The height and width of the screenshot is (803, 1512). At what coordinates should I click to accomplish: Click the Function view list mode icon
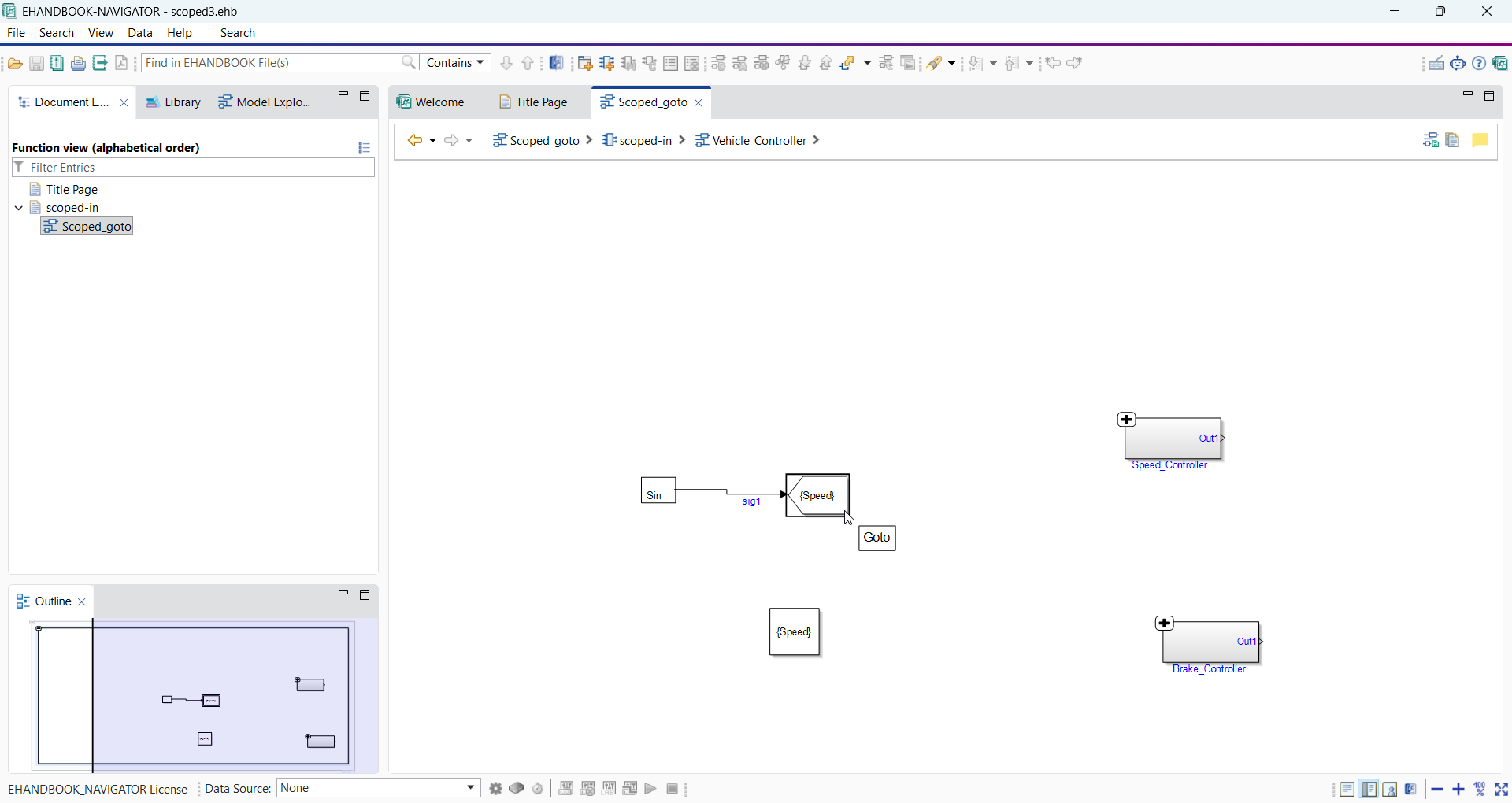[364, 147]
